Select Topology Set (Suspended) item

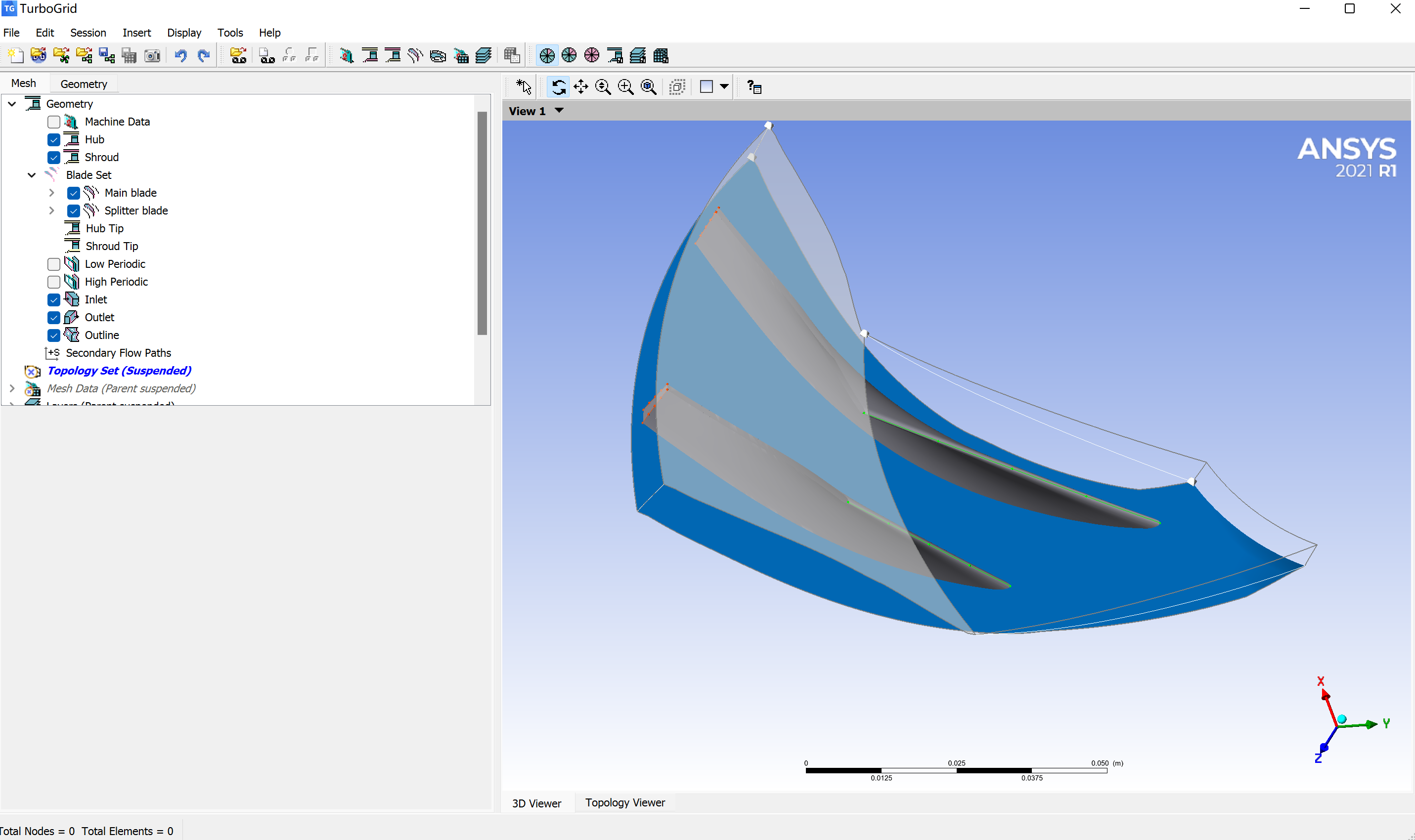point(119,371)
